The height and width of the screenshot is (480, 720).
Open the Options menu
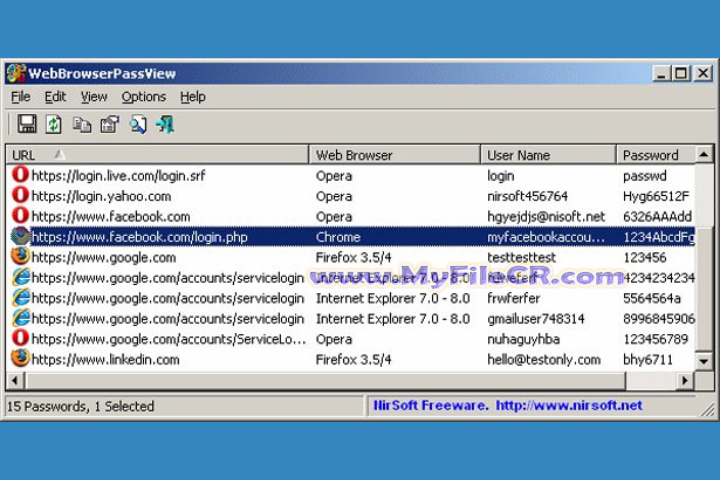click(144, 97)
